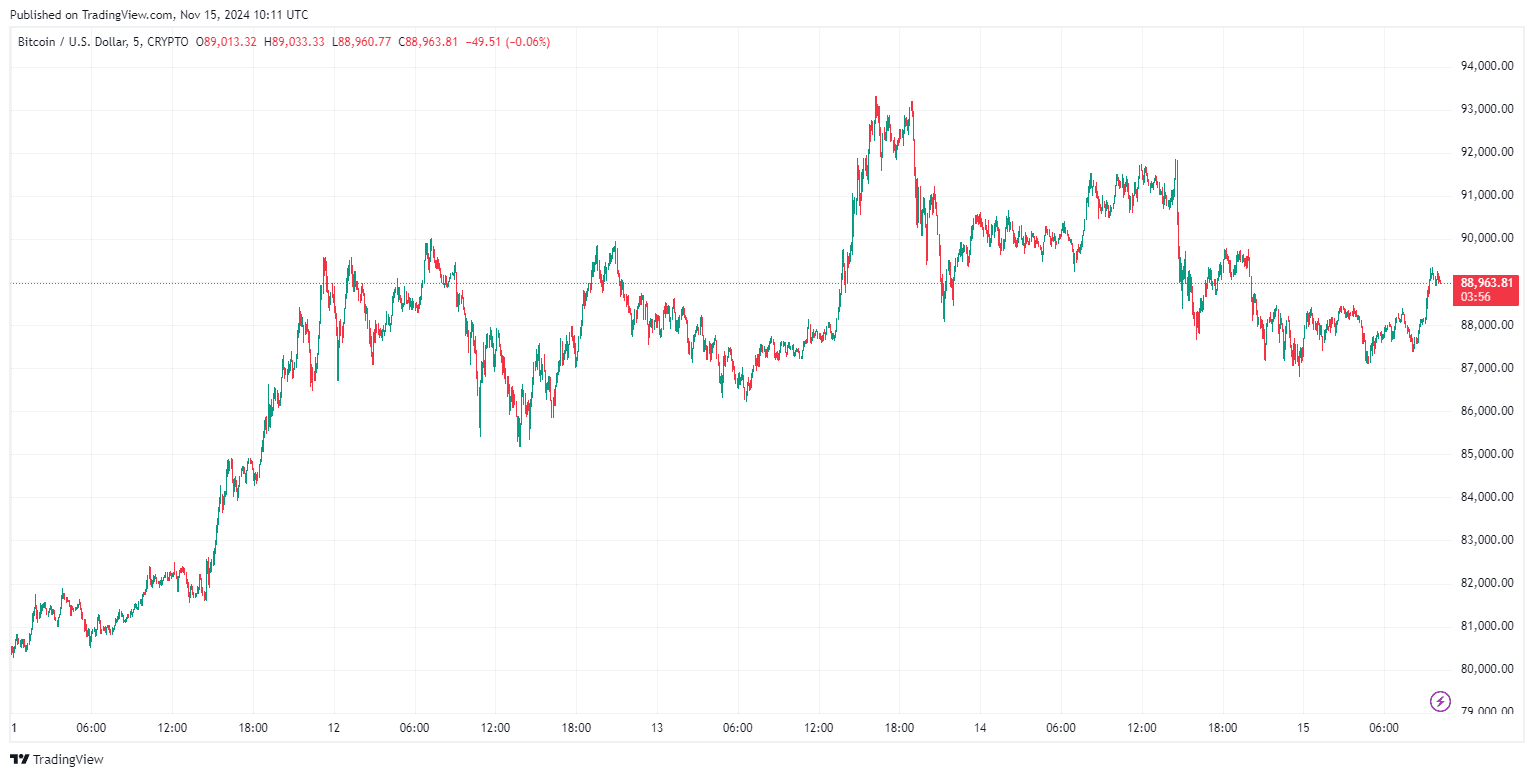The image size is (1534, 777).
Task: Click the Published on TradingView.com header text
Action: tap(159, 15)
